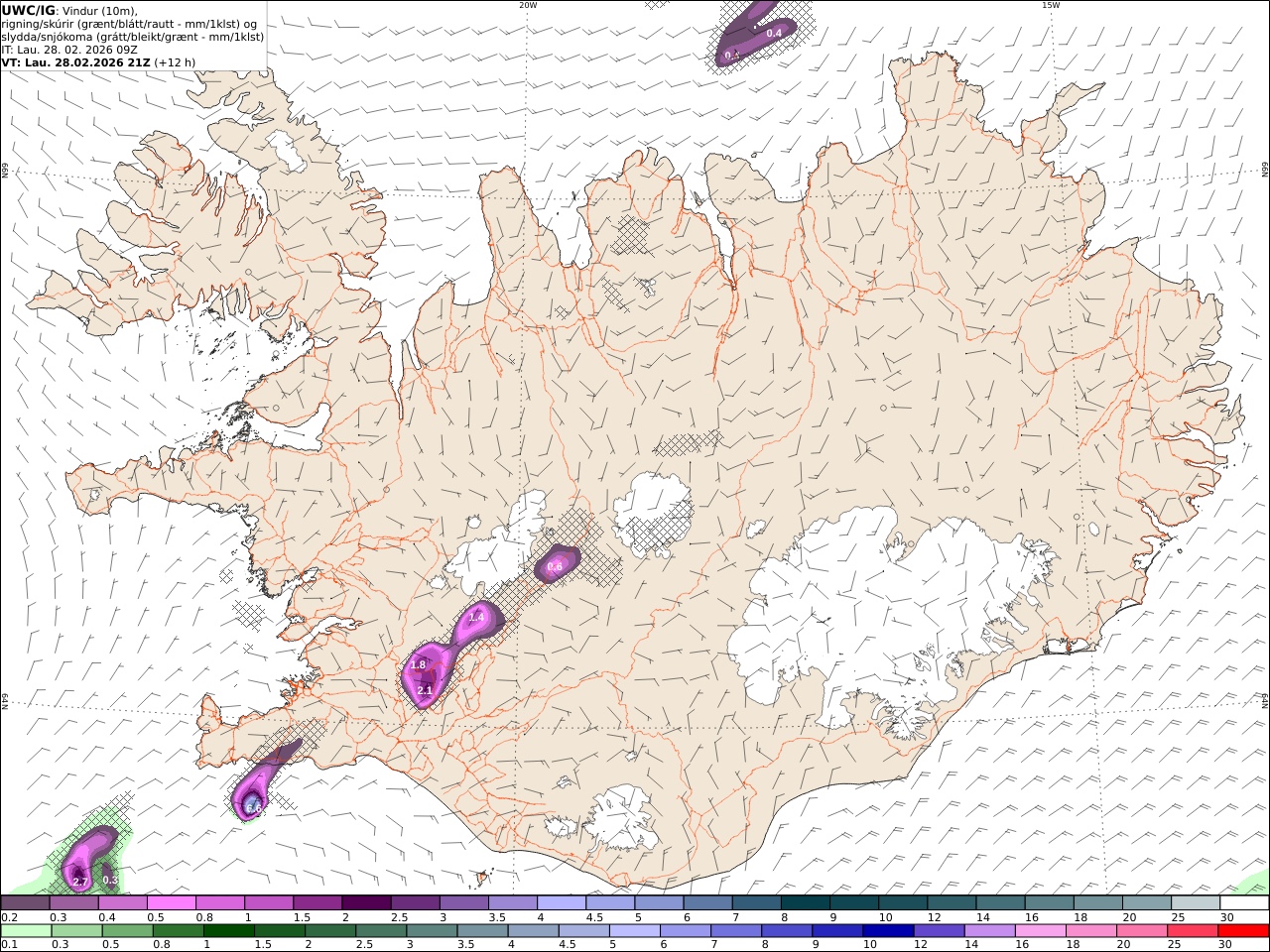Pick the white swatch labeled 30 in the upper scale
1270x952 pixels.
[1244, 902]
